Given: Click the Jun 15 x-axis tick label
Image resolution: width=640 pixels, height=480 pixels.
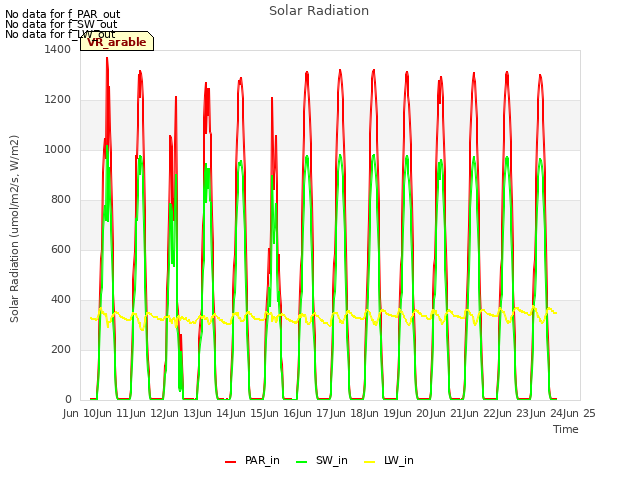Looking at the screenshot, I should 247,413.
